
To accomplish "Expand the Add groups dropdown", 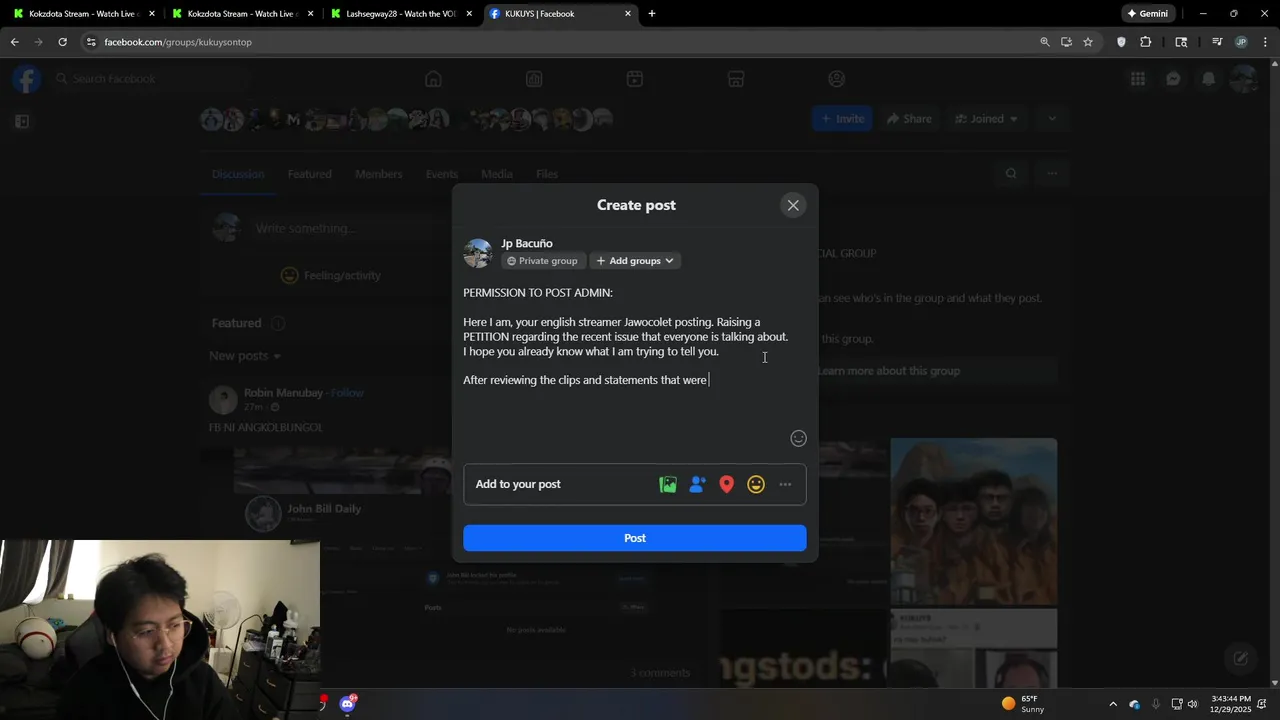I will pos(635,261).
